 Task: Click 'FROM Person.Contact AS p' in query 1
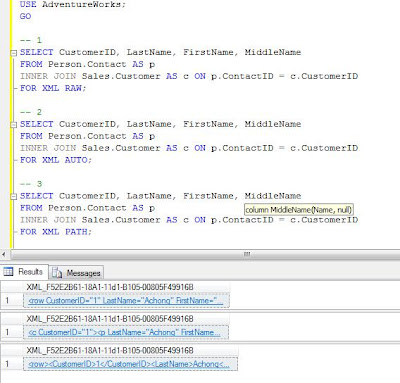coord(87,64)
